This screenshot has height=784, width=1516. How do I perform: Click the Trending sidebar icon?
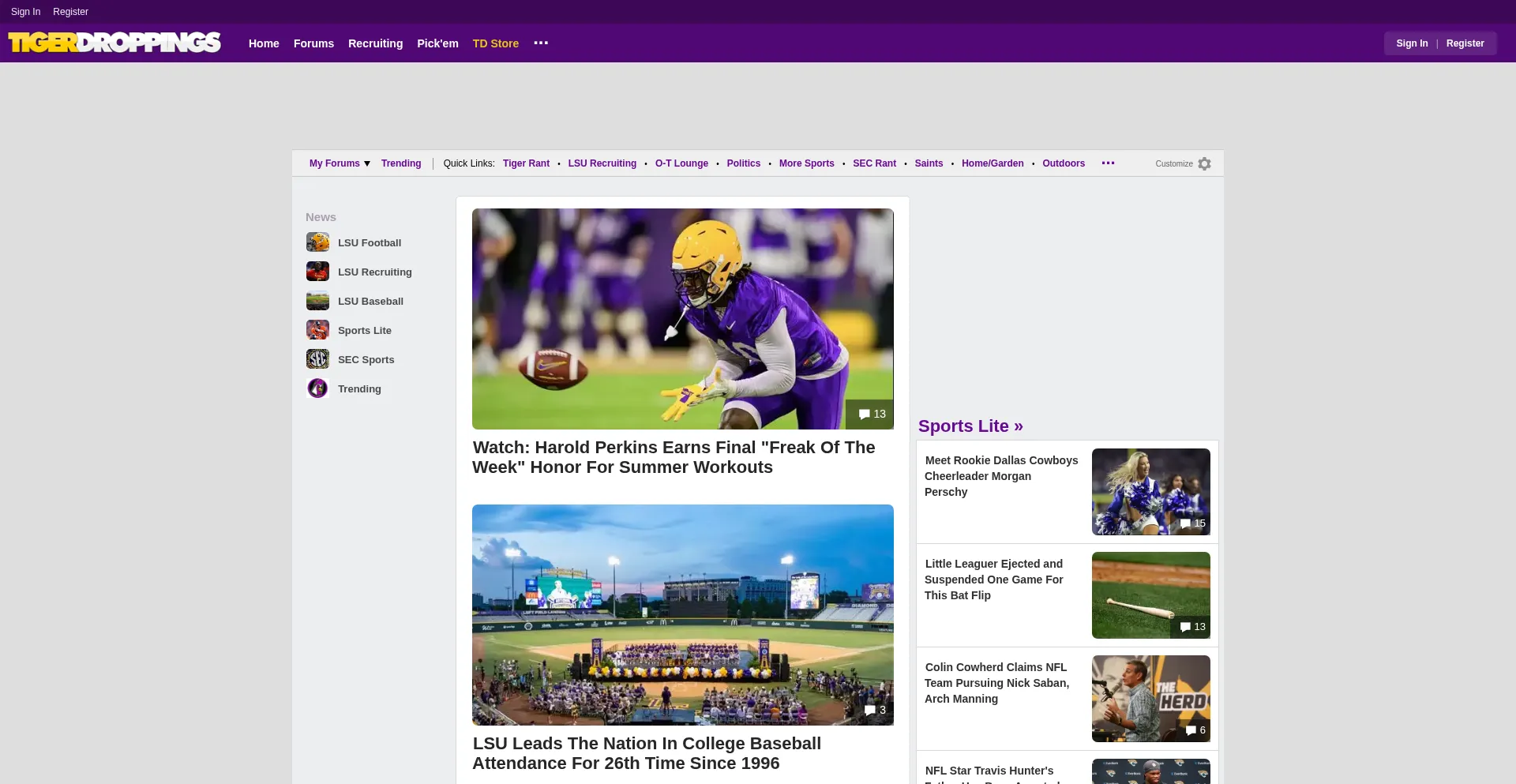click(x=317, y=388)
